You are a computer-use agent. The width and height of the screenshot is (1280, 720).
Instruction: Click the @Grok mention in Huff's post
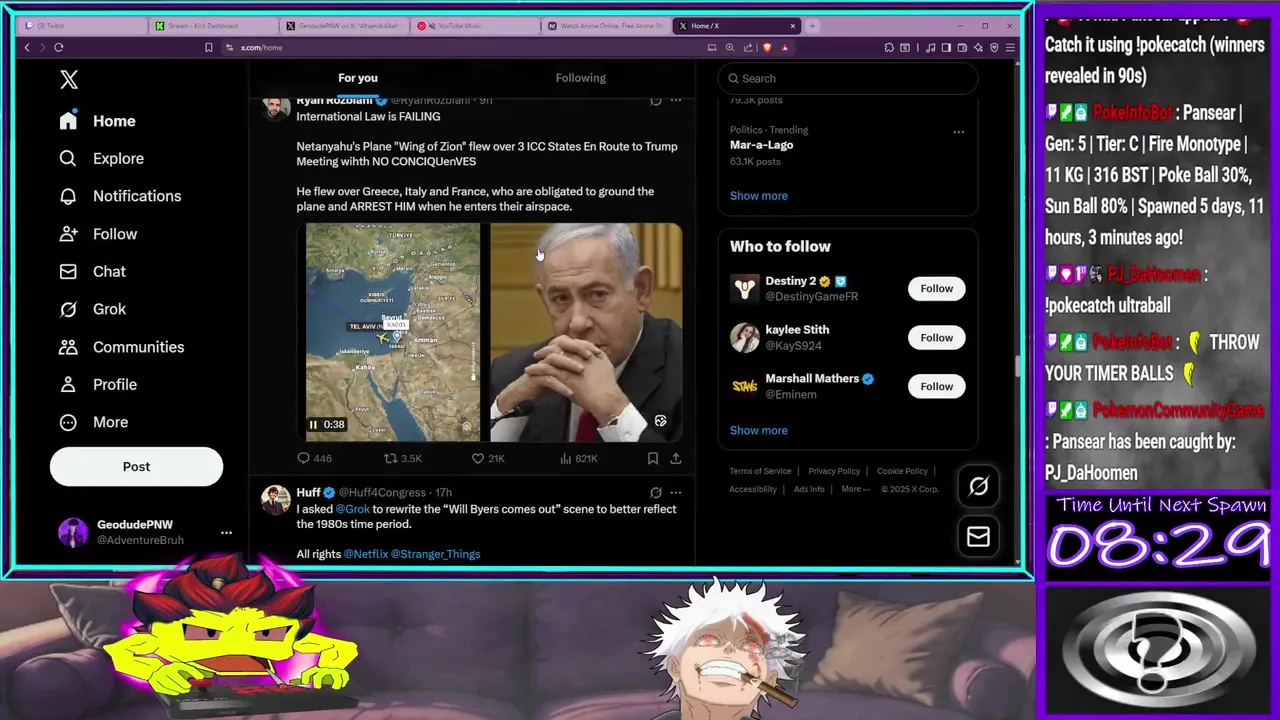[352, 509]
